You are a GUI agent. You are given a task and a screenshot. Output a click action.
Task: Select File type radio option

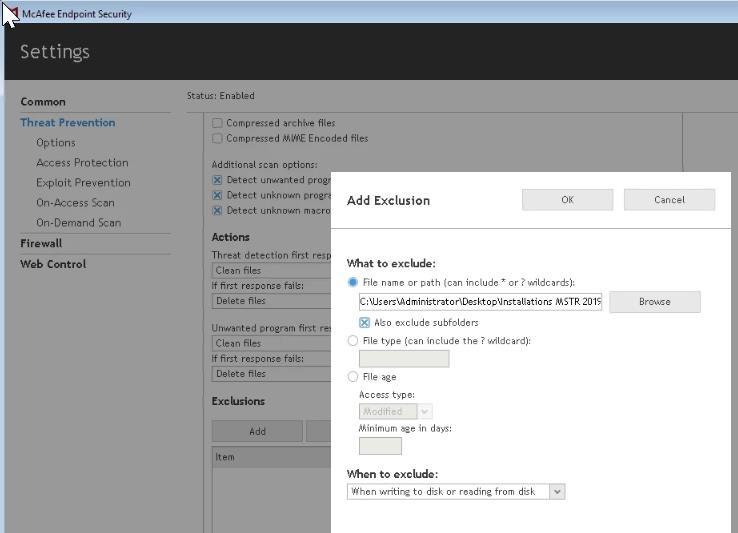353,340
